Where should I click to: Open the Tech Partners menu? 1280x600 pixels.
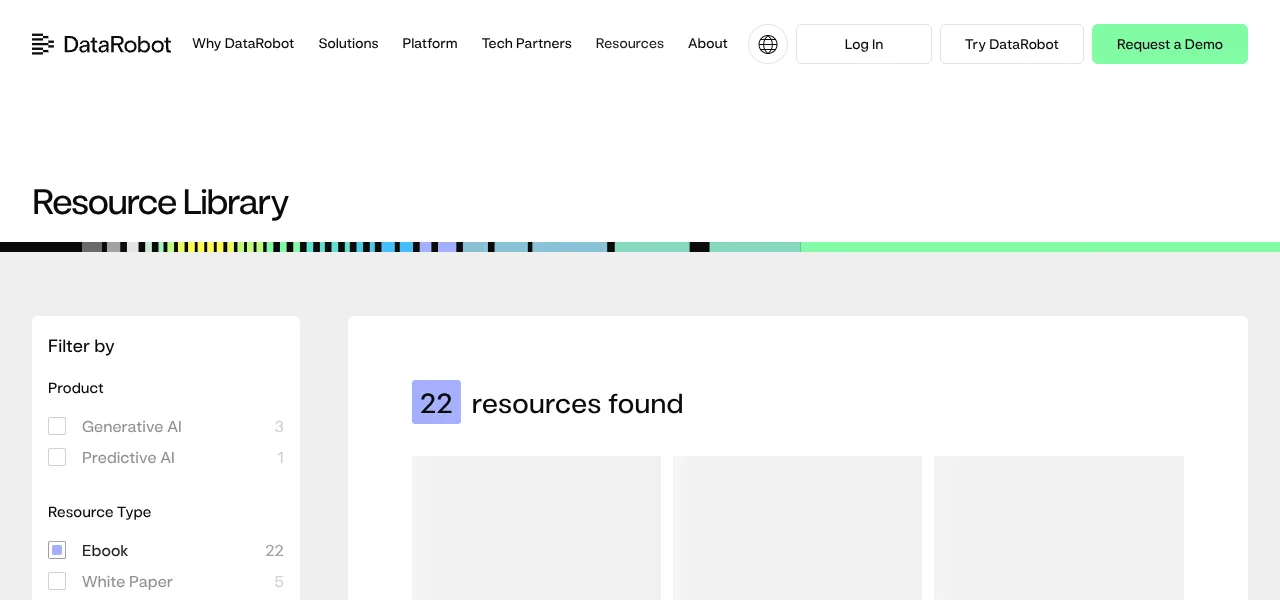[x=527, y=44]
